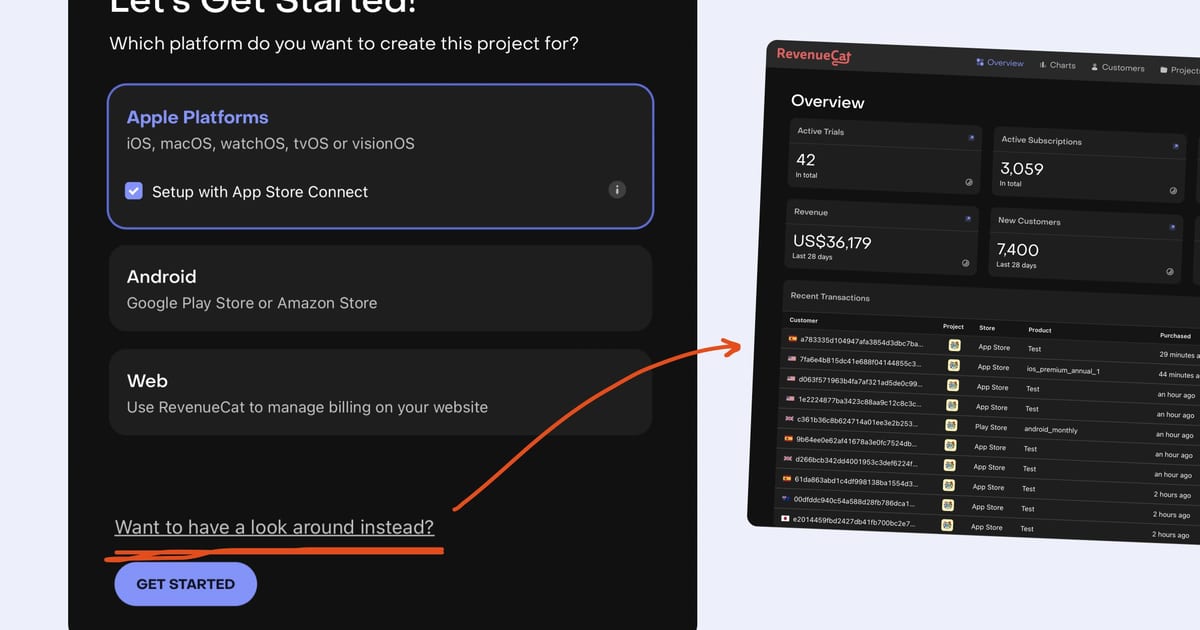Screen dimensions: 1200x630
Task: Click the RevenueCat logo in the dashboard
Action: 814,57
